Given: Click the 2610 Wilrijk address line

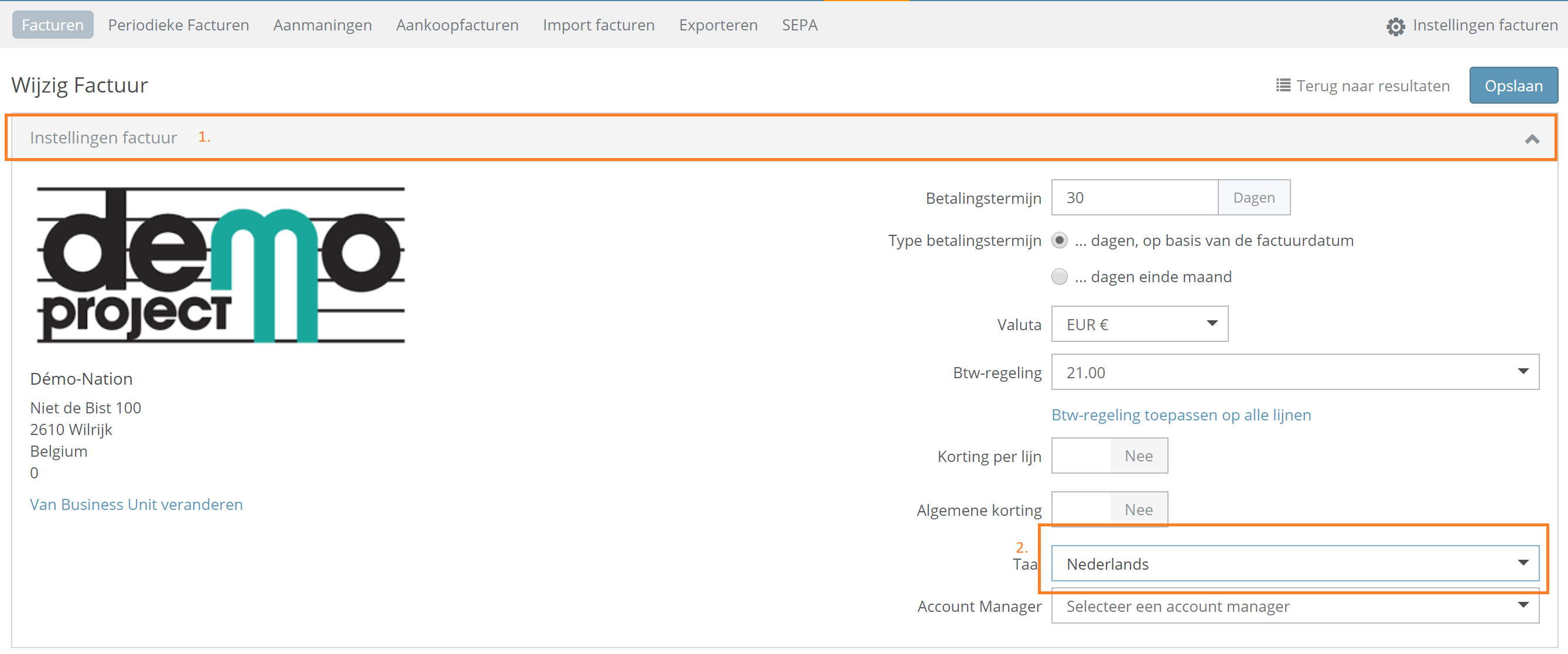Looking at the screenshot, I should pos(71,430).
